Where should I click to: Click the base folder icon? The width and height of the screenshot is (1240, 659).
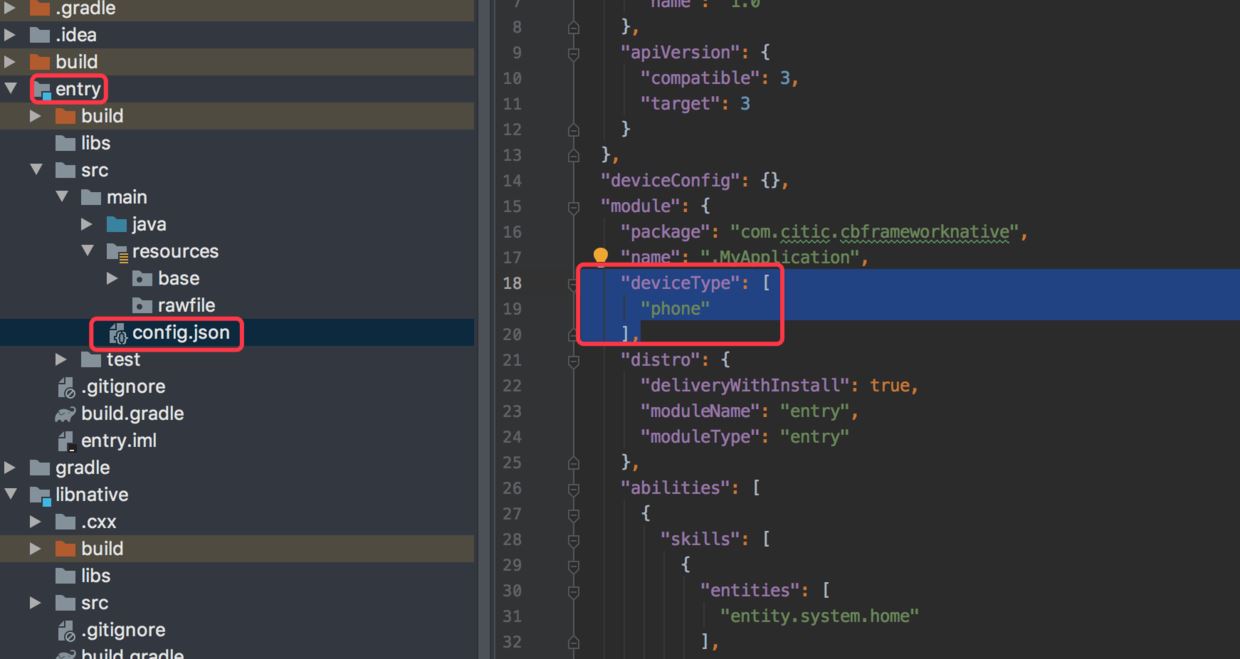coord(142,278)
